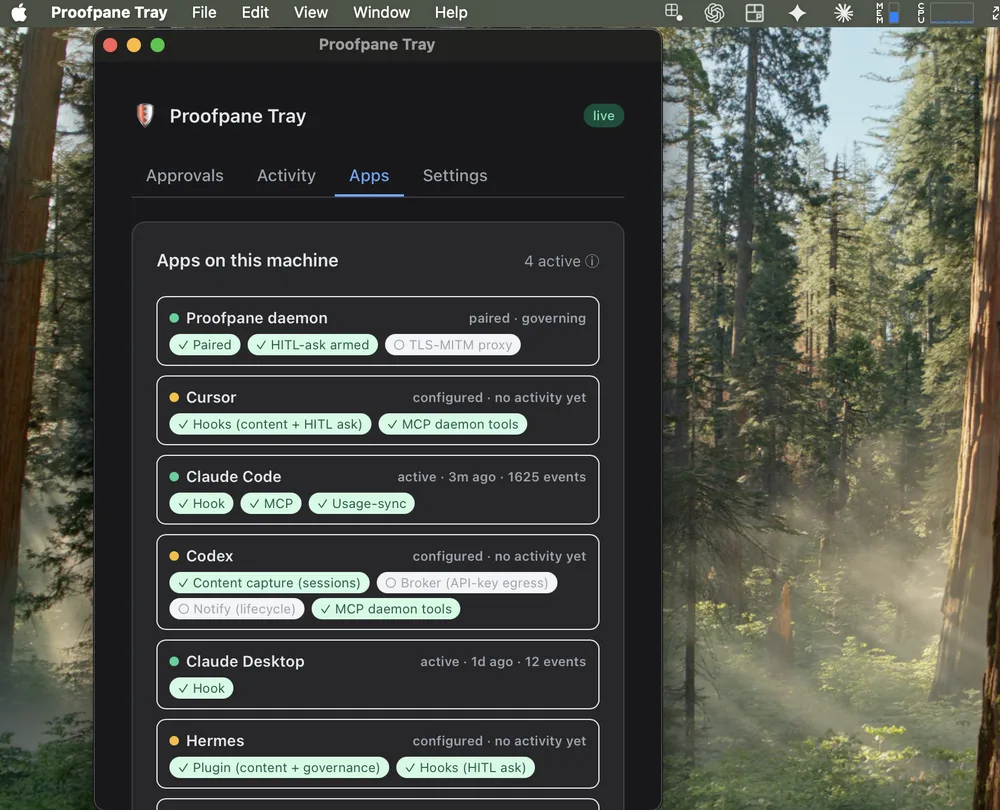Enable the Broker (API-key egress) chip
1000x810 pixels.
point(467,582)
